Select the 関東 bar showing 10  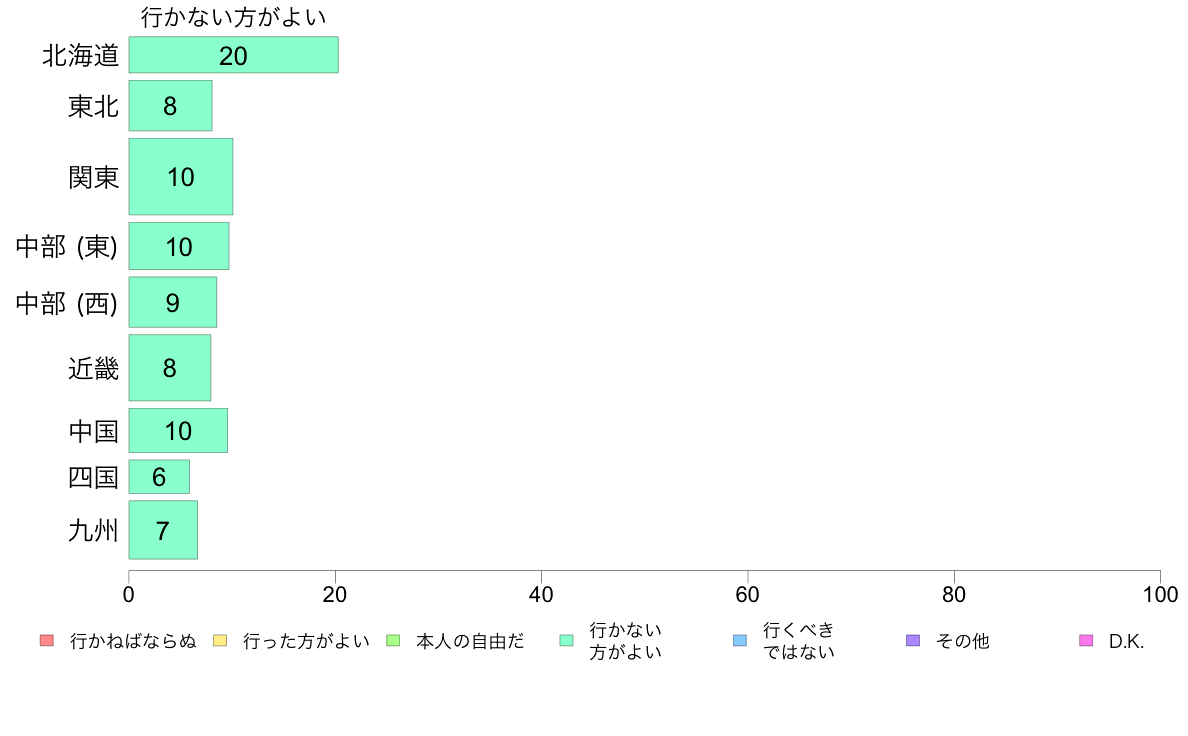(181, 177)
